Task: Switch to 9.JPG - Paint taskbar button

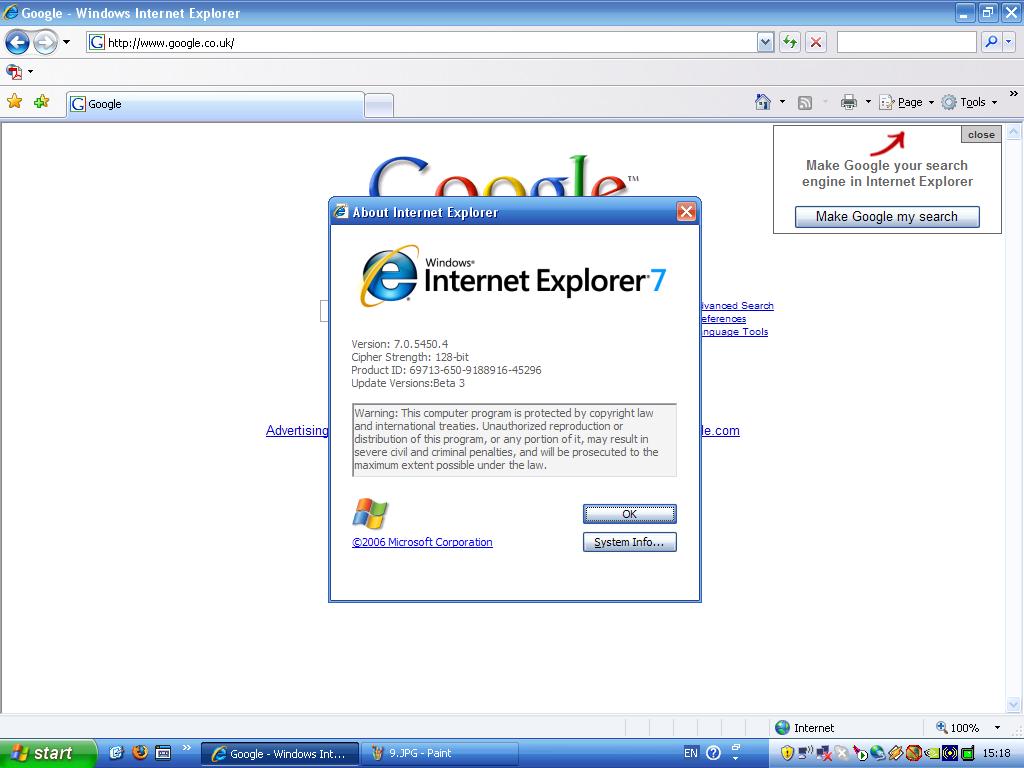Action: tap(440, 754)
